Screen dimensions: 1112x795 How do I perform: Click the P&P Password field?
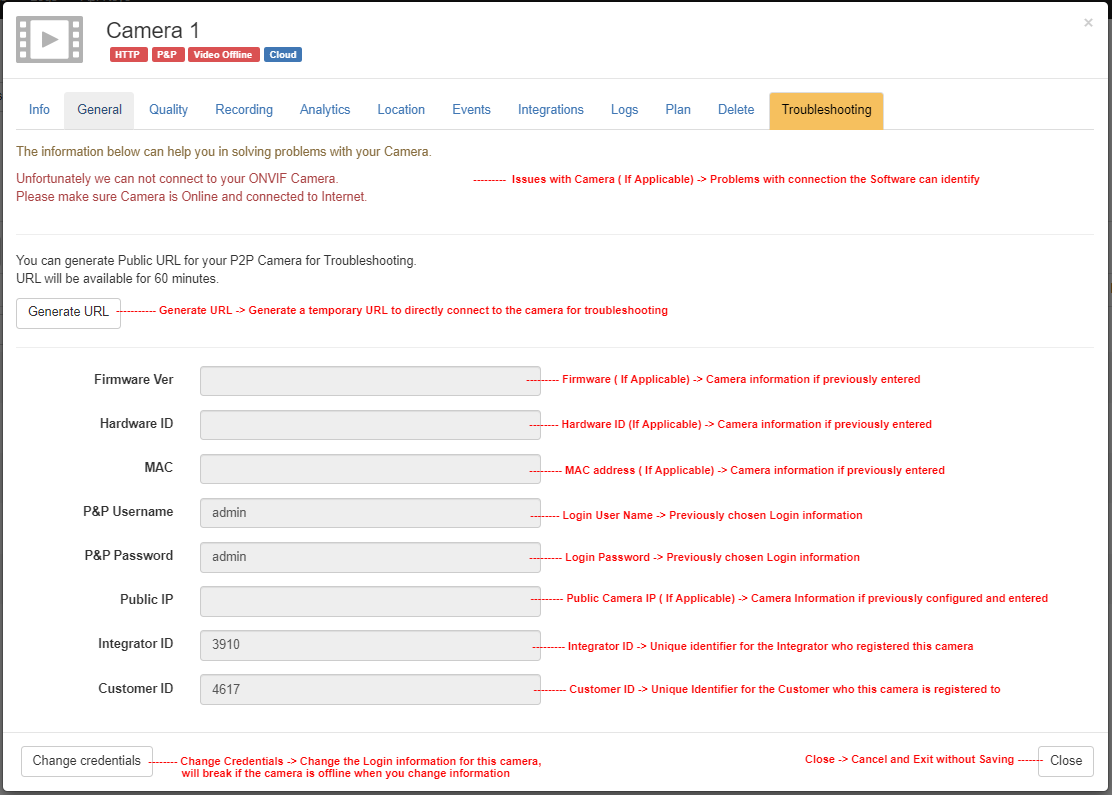pos(370,557)
